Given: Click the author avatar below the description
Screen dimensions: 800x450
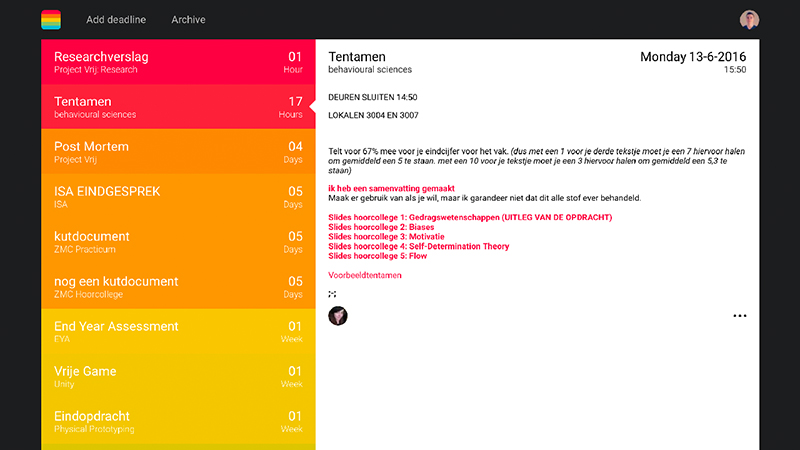Looking at the screenshot, I should (338, 316).
